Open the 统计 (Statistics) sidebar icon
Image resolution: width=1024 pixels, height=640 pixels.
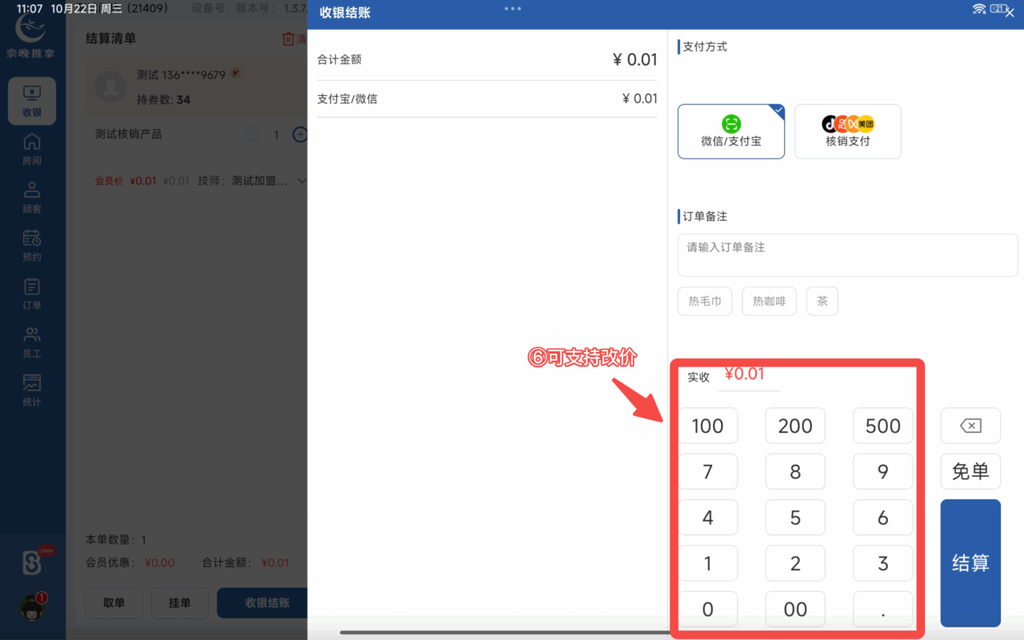click(31, 386)
